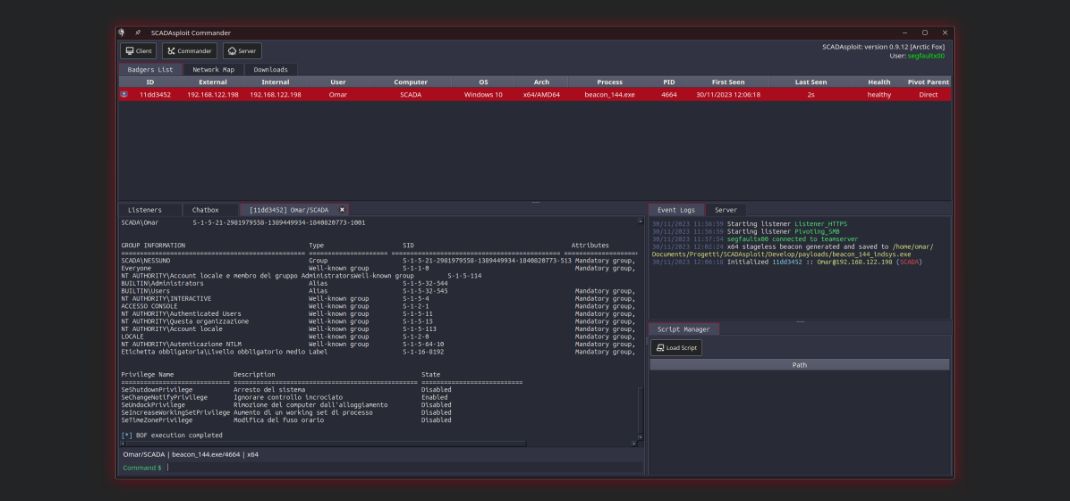This screenshot has width=1070, height=501.
Task: Sort by the Last Seen column header
Action: click(x=811, y=82)
